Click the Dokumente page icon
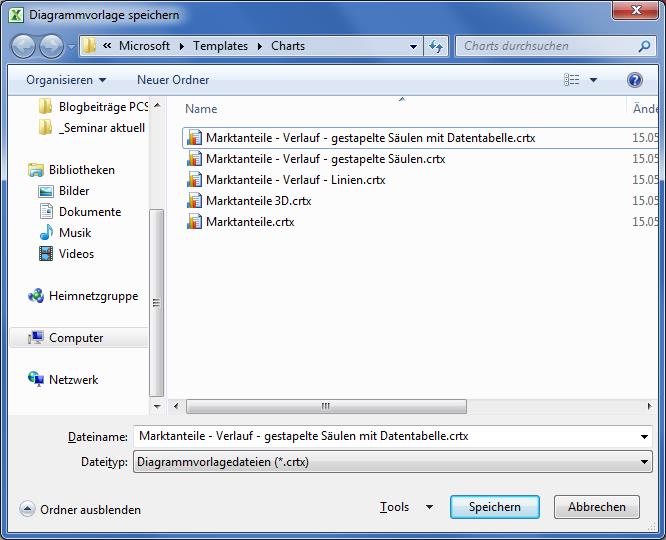The image size is (666, 540). (x=46, y=212)
